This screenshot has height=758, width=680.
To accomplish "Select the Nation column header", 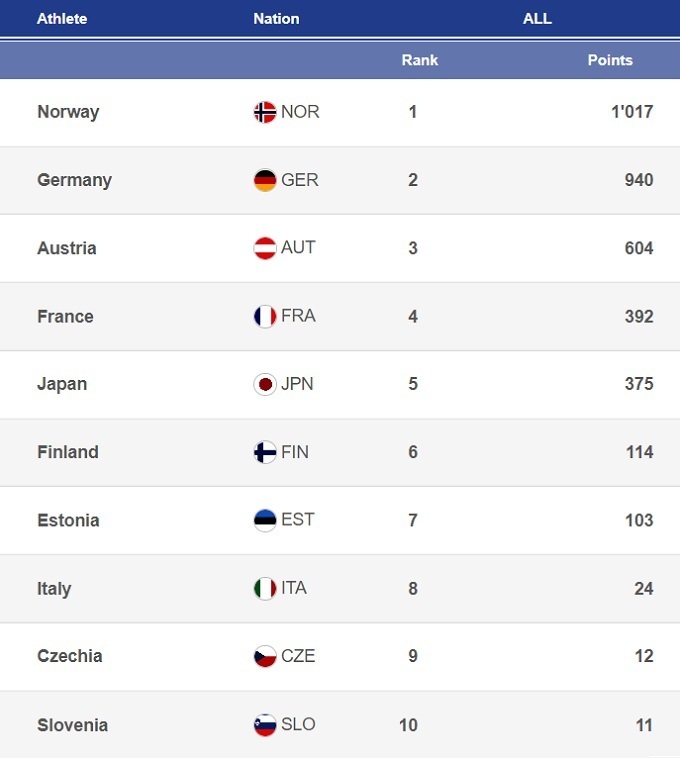I will click(276, 19).
